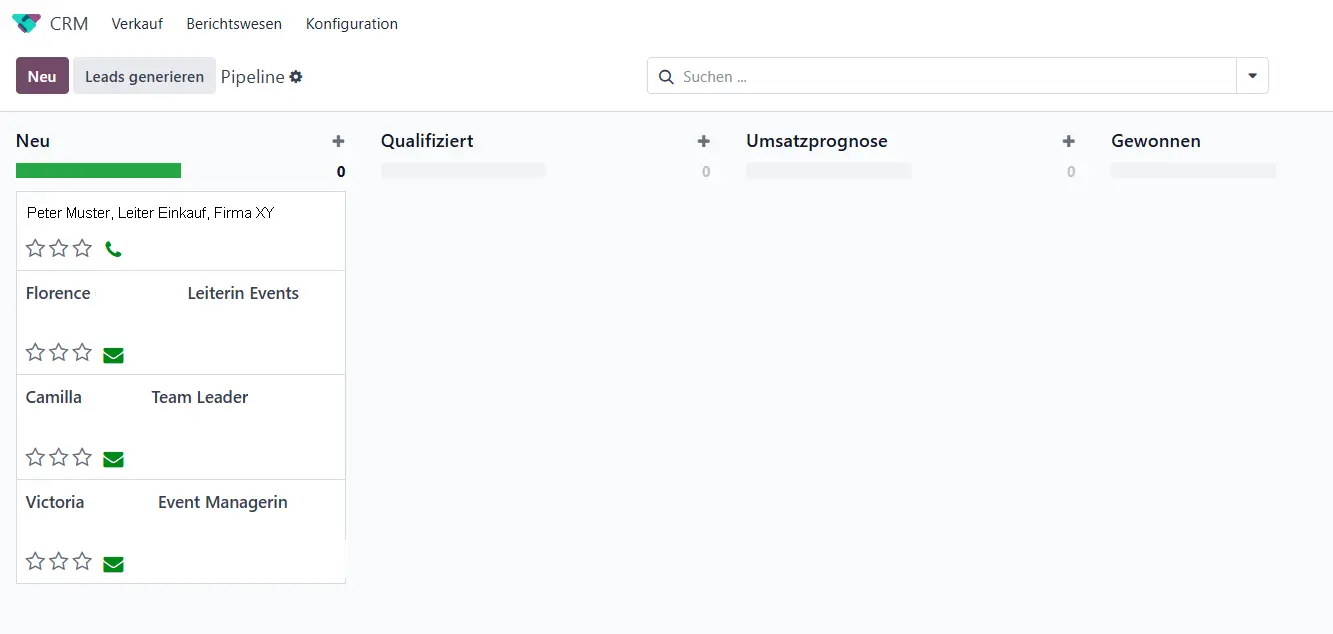Click the empty progress bar under Qualifiziert

[463, 171]
